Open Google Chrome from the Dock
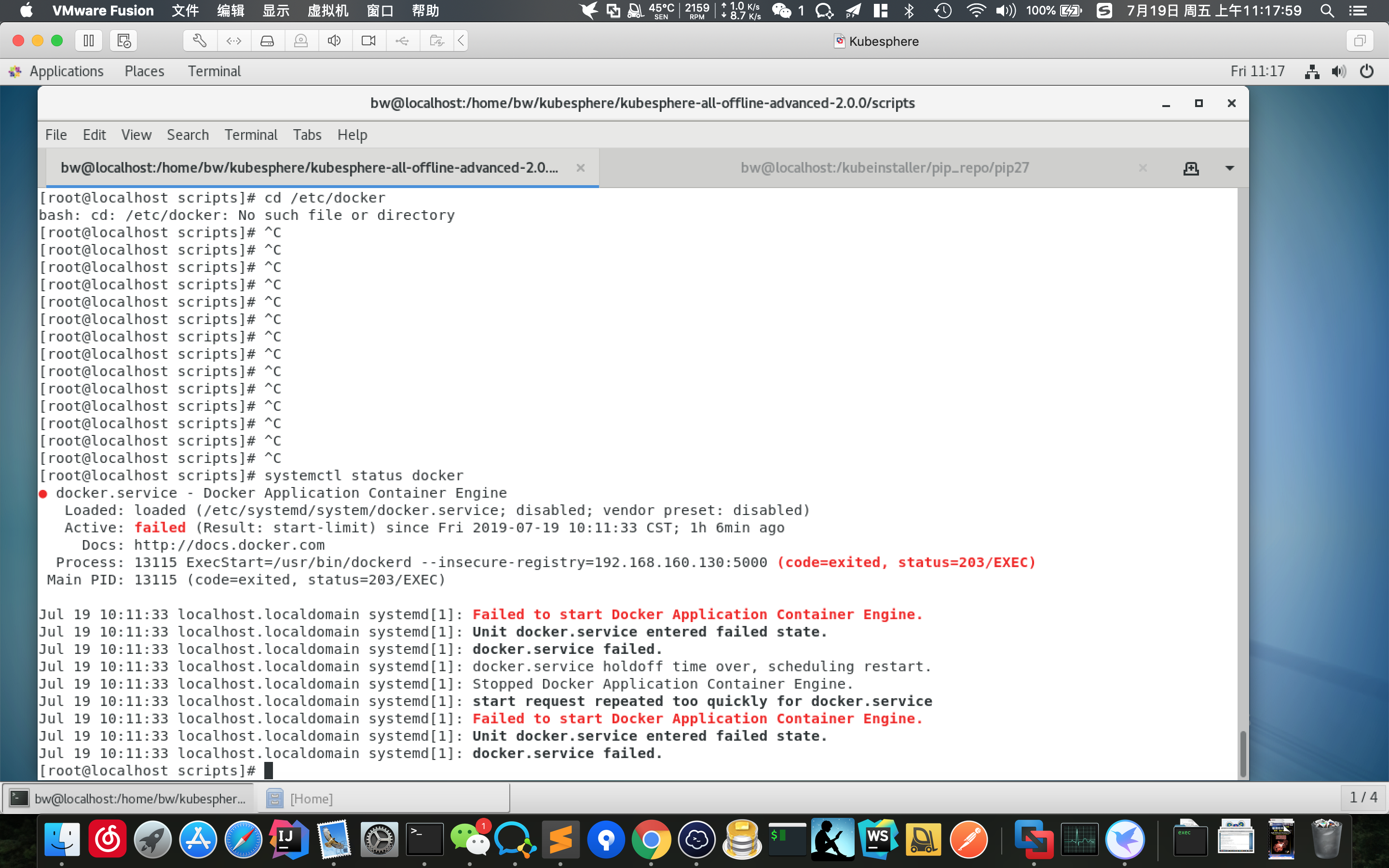This screenshot has height=868, width=1389. click(651, 839)
